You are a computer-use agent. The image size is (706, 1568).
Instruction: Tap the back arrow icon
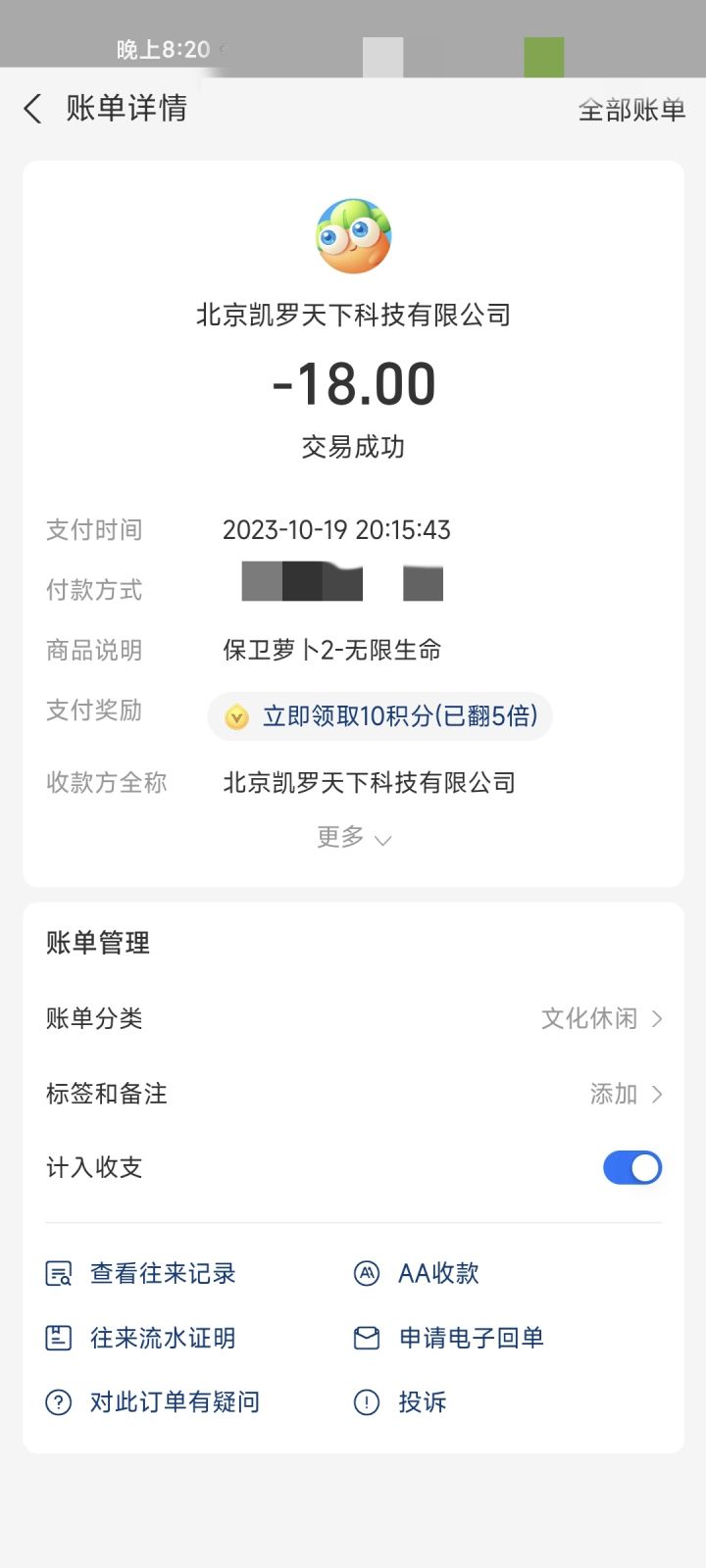coord(33,109)
